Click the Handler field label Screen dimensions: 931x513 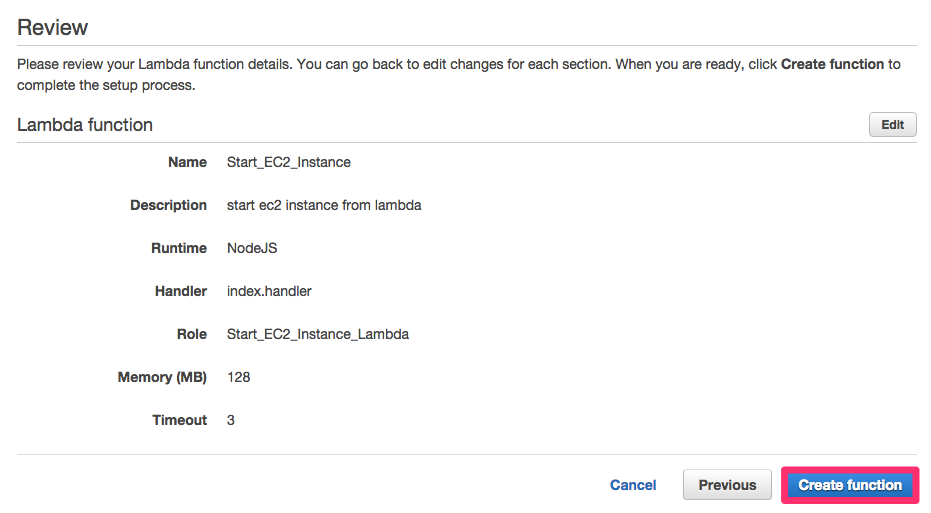tap(181, 291)
